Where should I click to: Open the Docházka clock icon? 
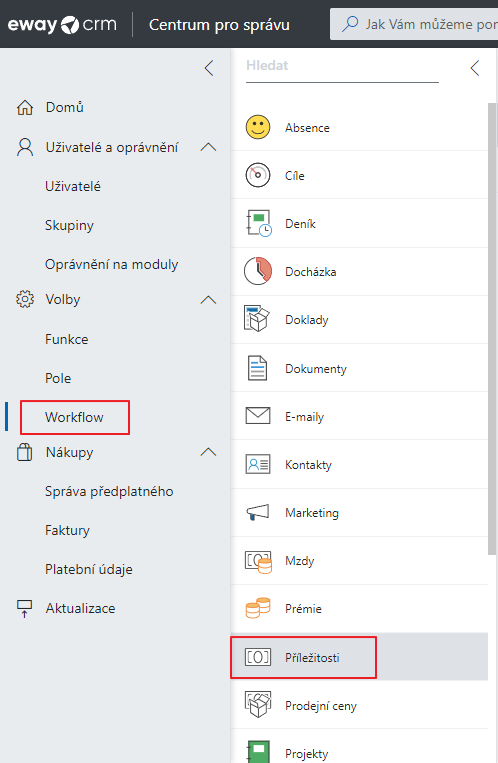click(x=258, y=271)
